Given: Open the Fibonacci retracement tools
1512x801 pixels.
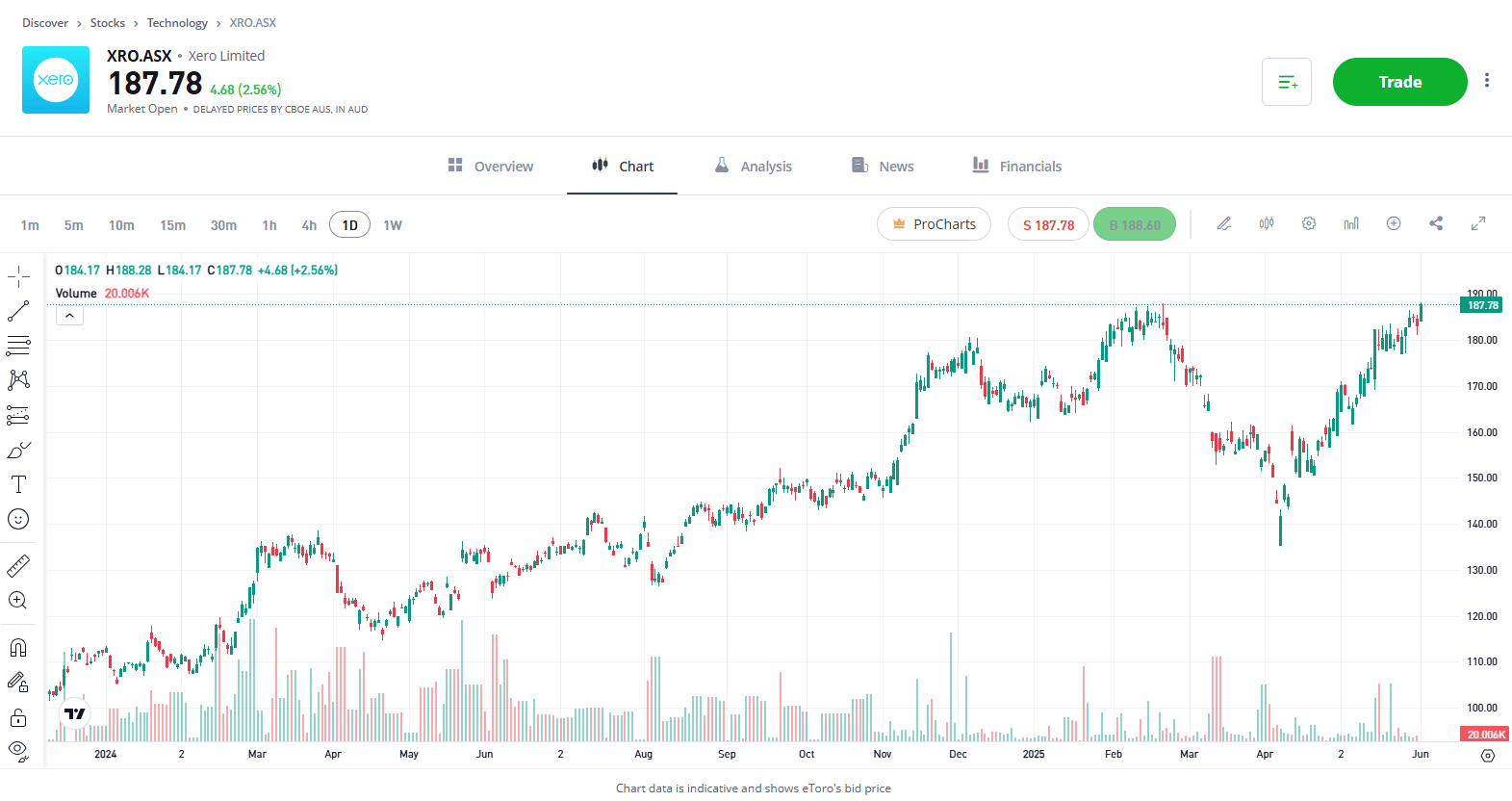Looking at the screenshot, I should click(x=18, y=346).
